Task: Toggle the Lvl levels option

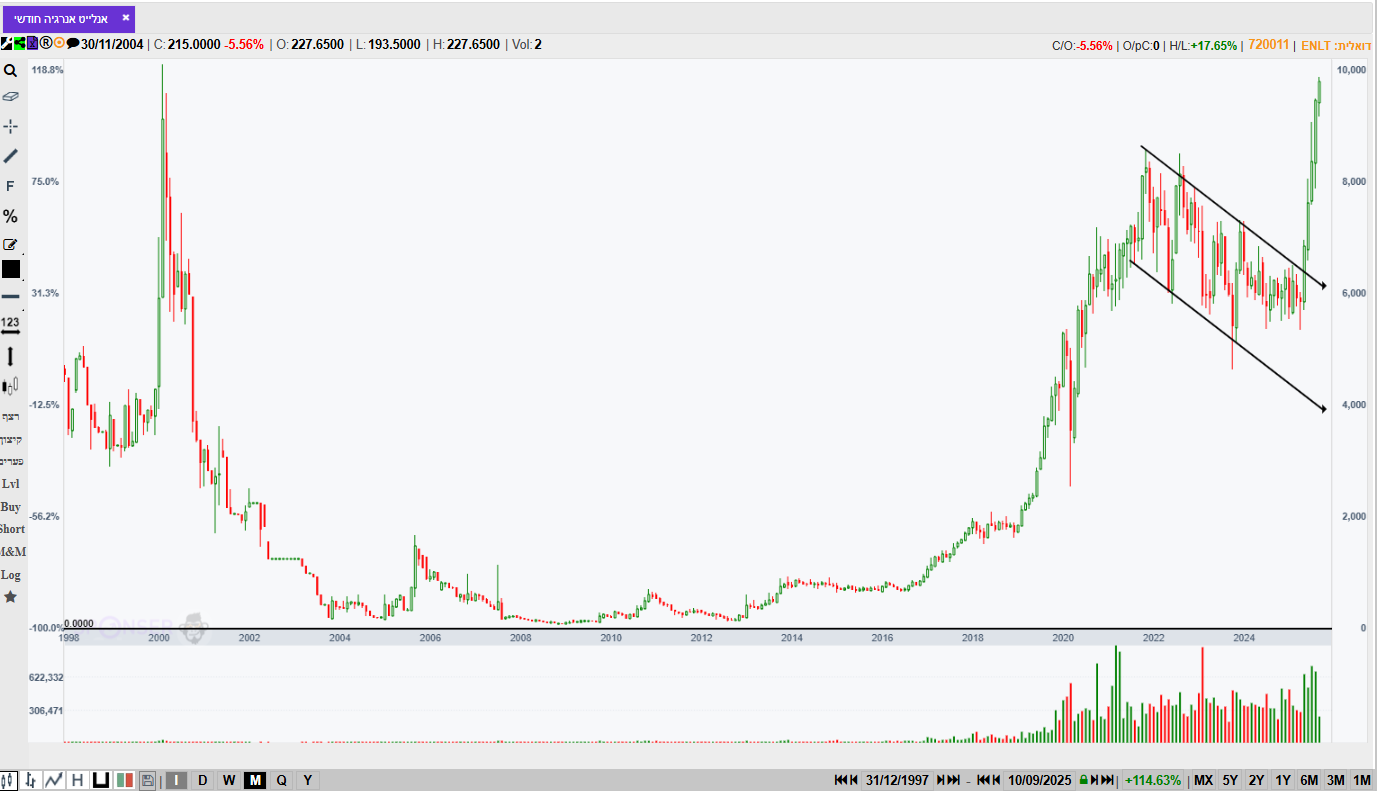Action: (x=10, y=484)
